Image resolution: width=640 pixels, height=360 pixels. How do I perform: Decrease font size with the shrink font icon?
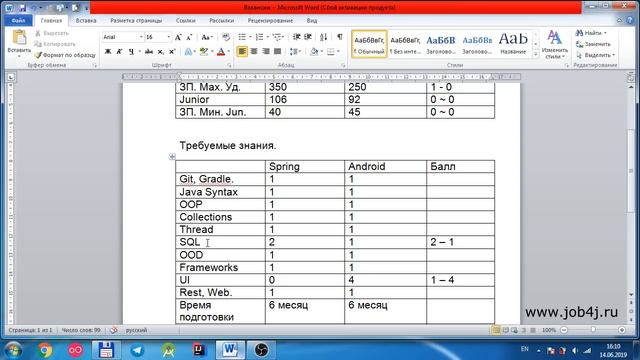pyautogui.click(x=189, y=37)
